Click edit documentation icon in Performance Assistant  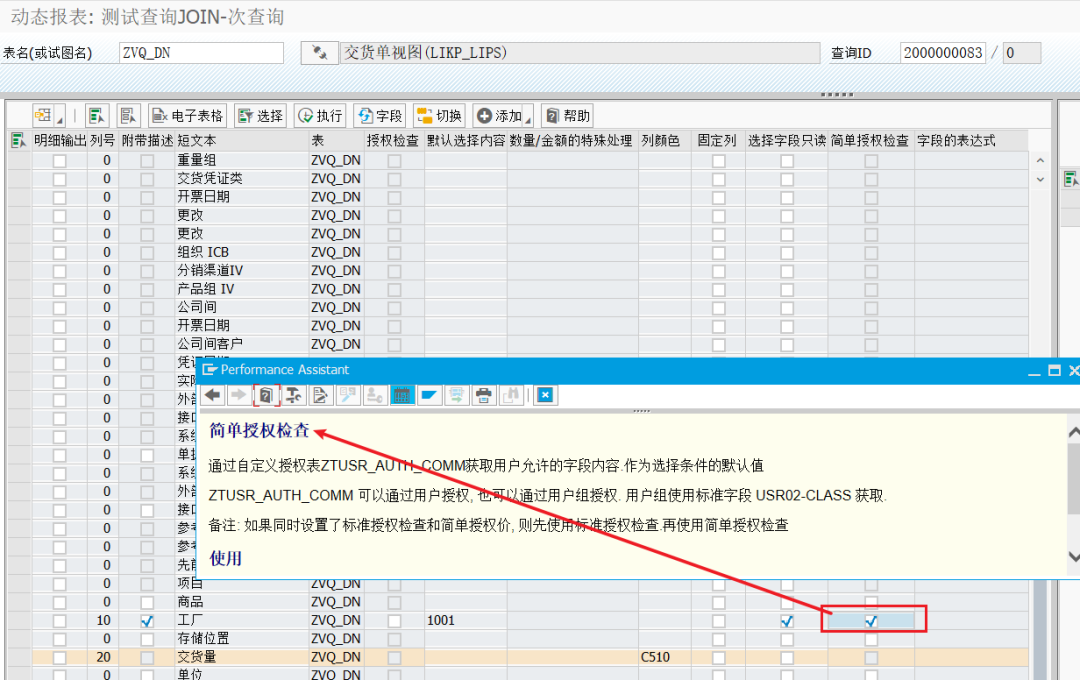pyautogui.click(x=320, y=395)
